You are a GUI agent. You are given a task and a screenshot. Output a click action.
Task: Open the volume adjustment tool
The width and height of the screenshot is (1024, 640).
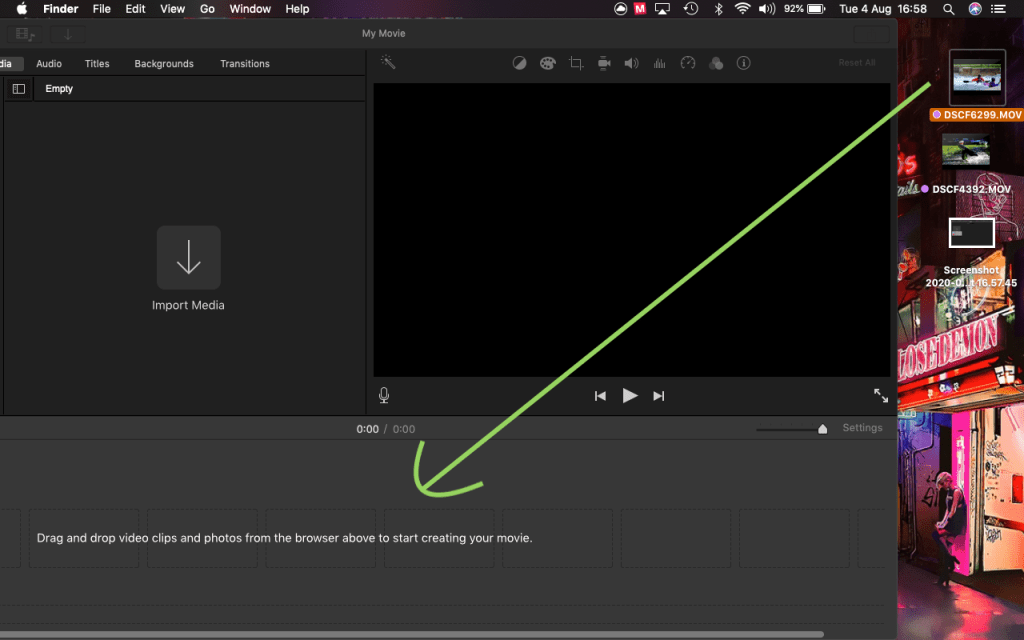click(x=631, y=63)
